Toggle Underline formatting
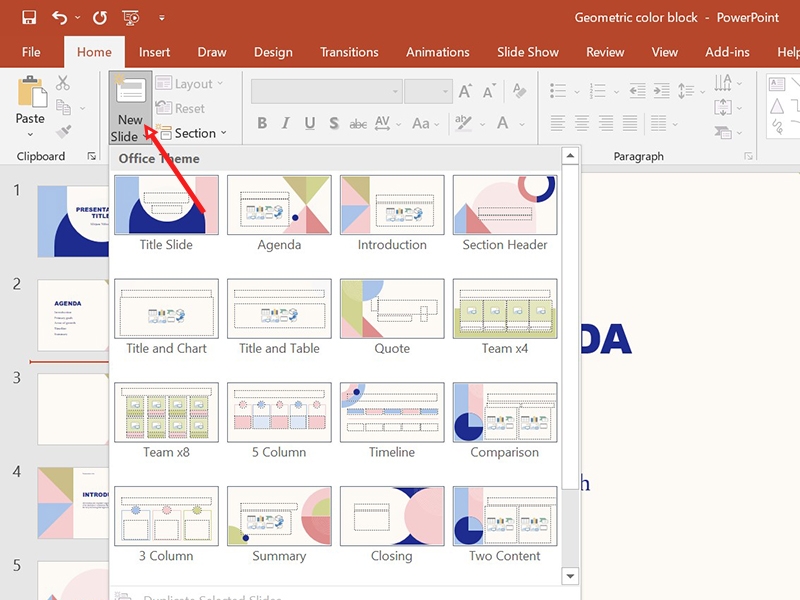Viewport: 800px width, 600px height. pyautogui.click(x=310, y=123)
